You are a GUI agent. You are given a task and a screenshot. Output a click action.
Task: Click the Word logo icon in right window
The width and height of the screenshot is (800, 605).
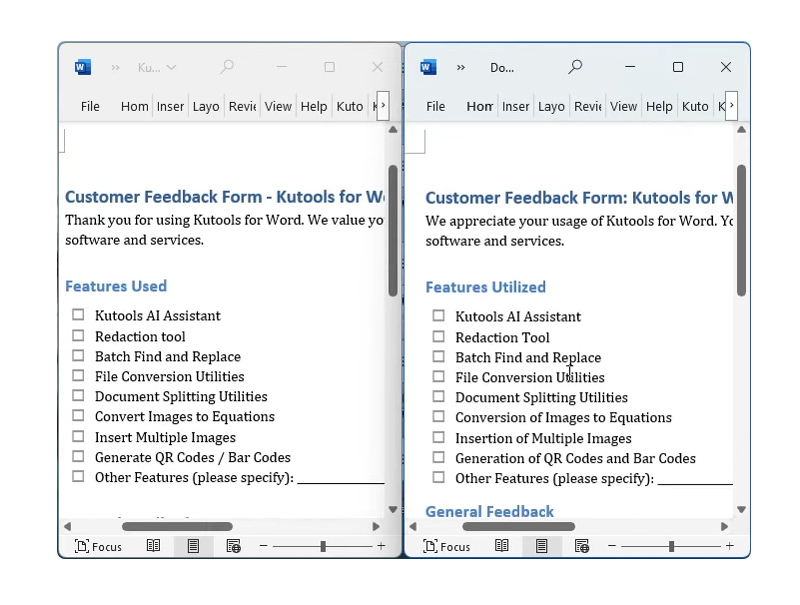[428, 67]
